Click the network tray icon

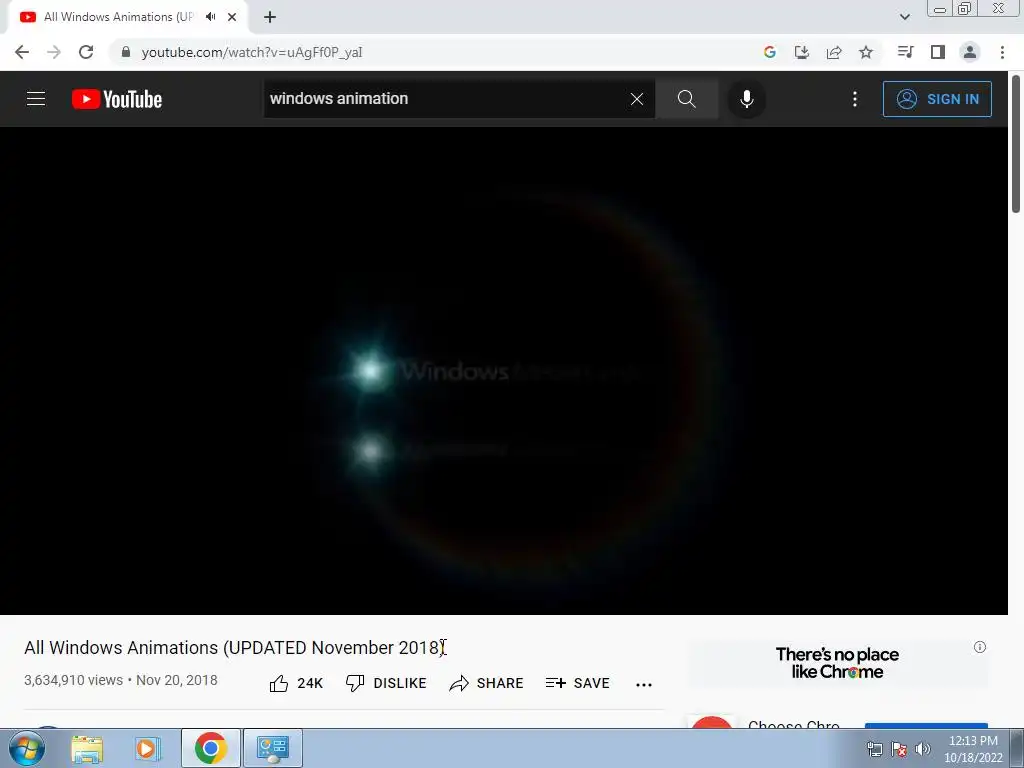click(x=874, y=749)
